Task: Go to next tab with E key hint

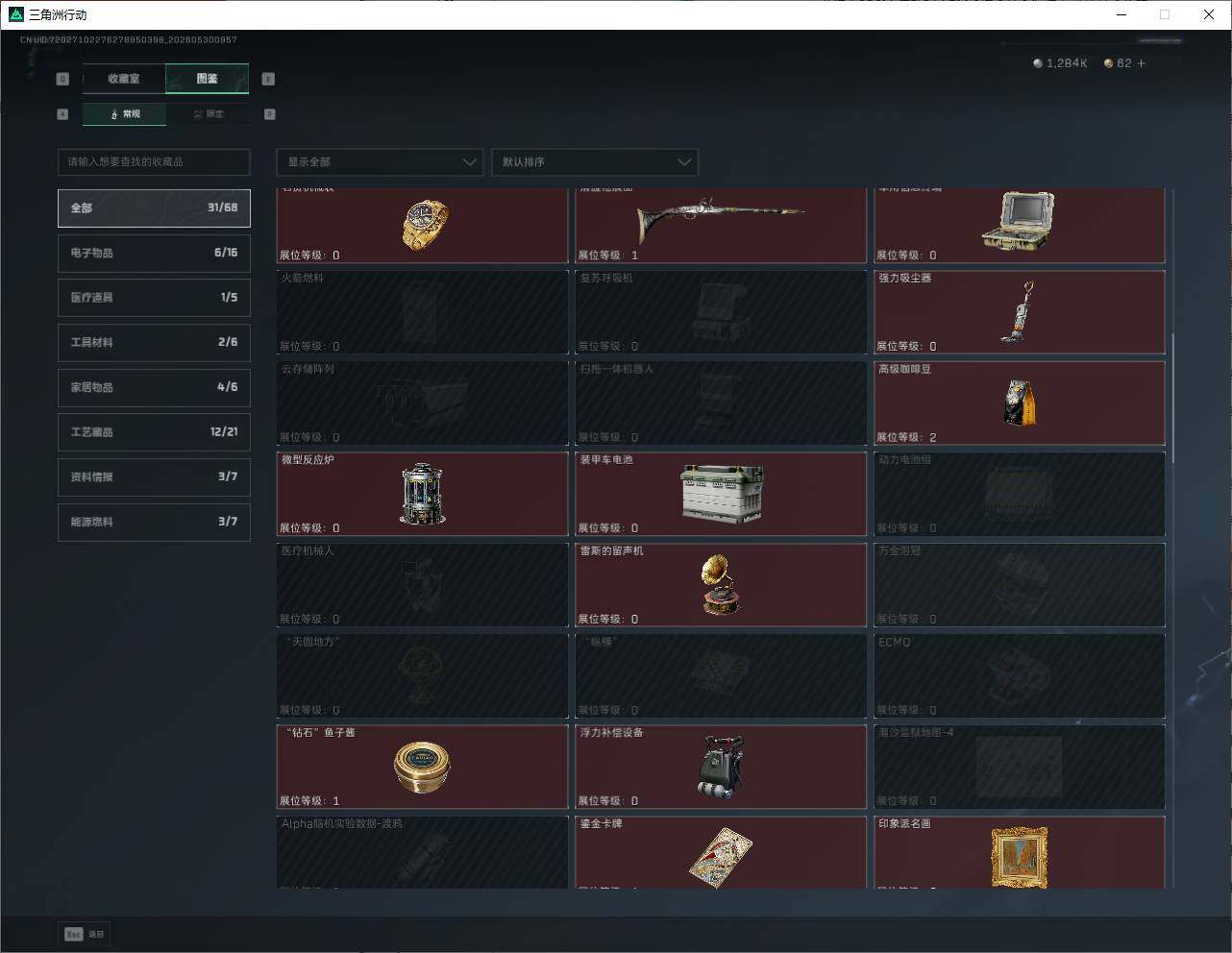Action: coord(268,79)
